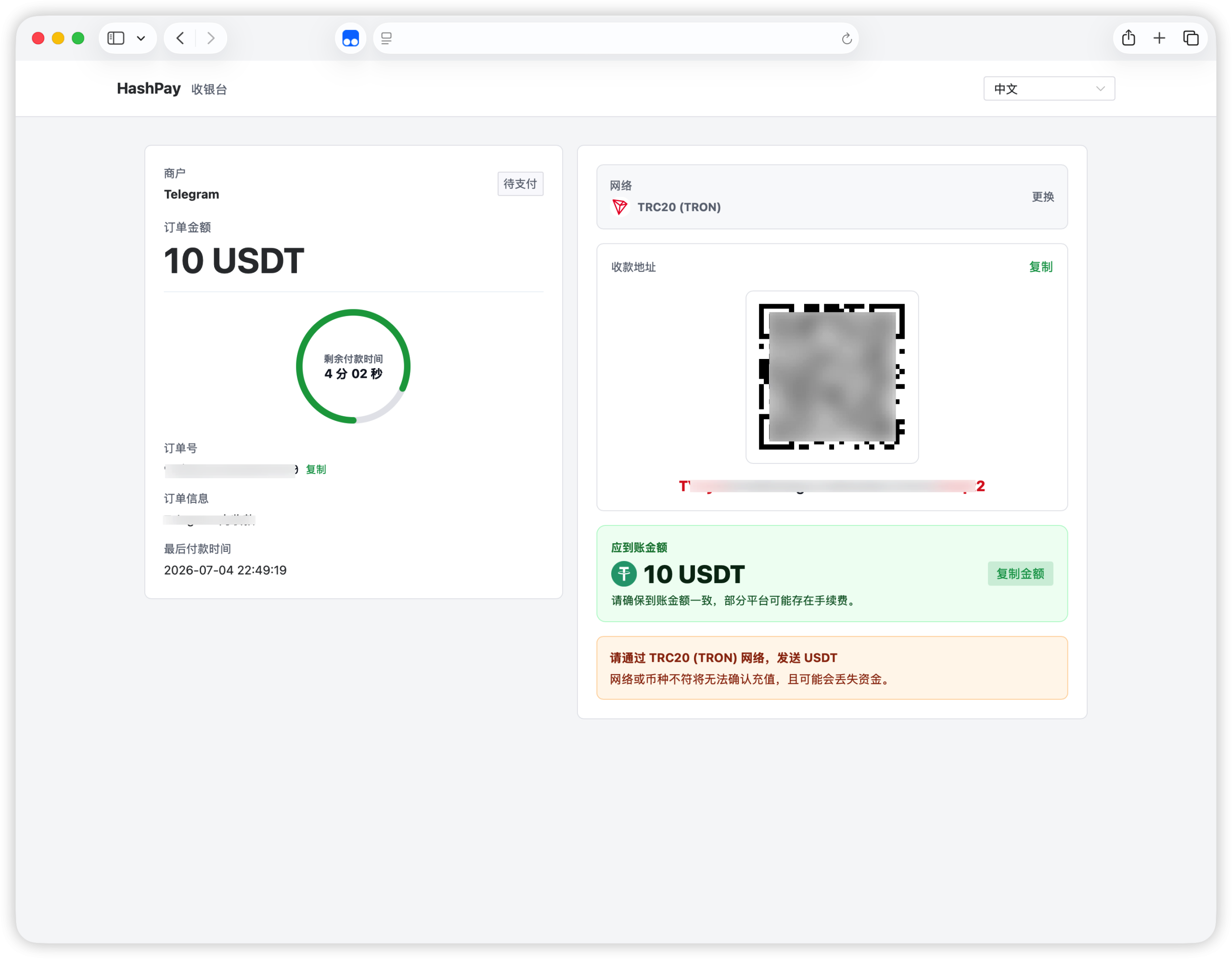Reload the page with the refresh icon
This screenshot has height=959, width=1232.
click(846, 38)
